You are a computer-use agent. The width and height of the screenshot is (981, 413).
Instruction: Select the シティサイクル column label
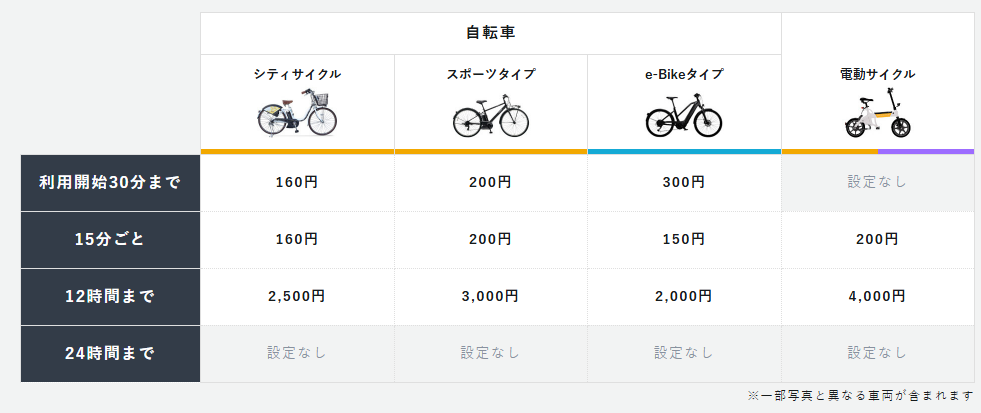(297, 74)
